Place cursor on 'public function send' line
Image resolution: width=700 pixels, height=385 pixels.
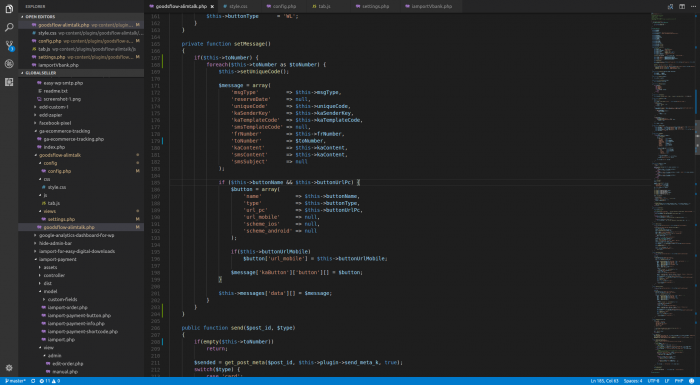(238, 328)
